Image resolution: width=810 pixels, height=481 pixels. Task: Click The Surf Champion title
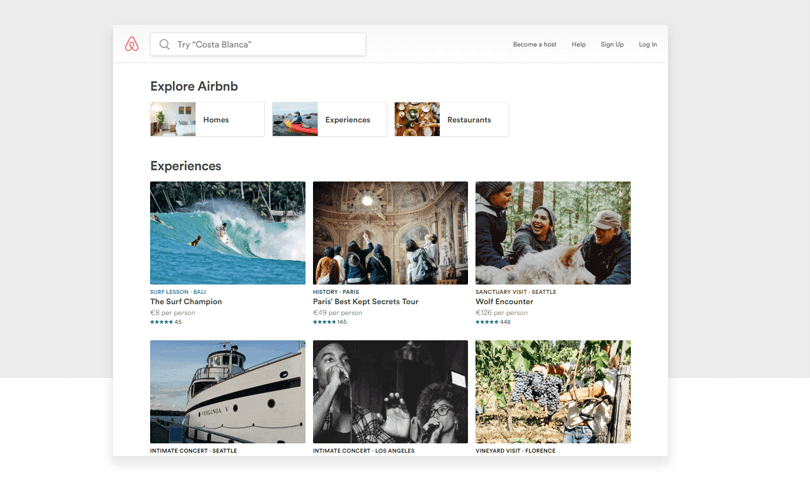[x=186, y=302]
